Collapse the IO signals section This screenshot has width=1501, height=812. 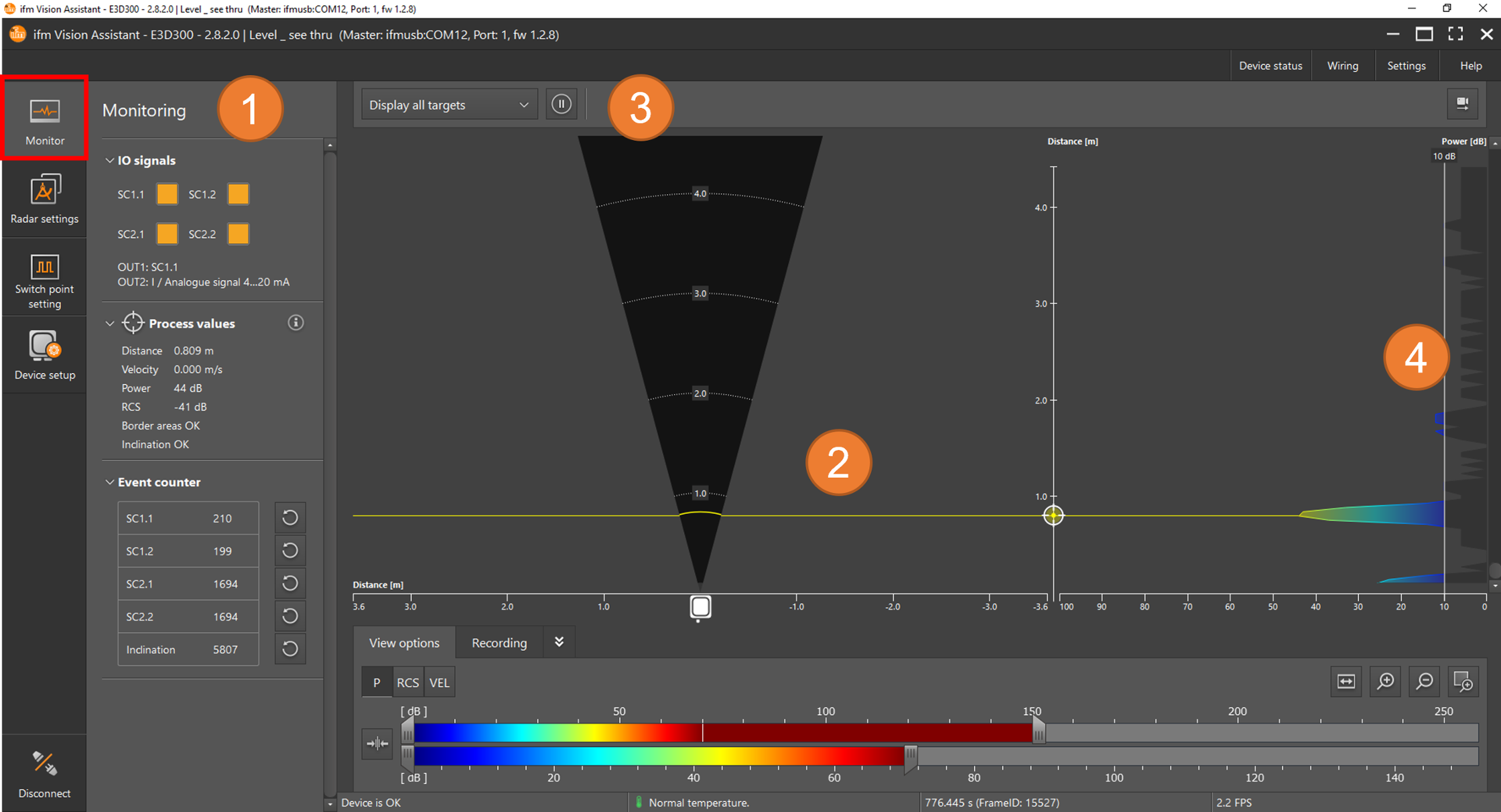click(111, 160)
